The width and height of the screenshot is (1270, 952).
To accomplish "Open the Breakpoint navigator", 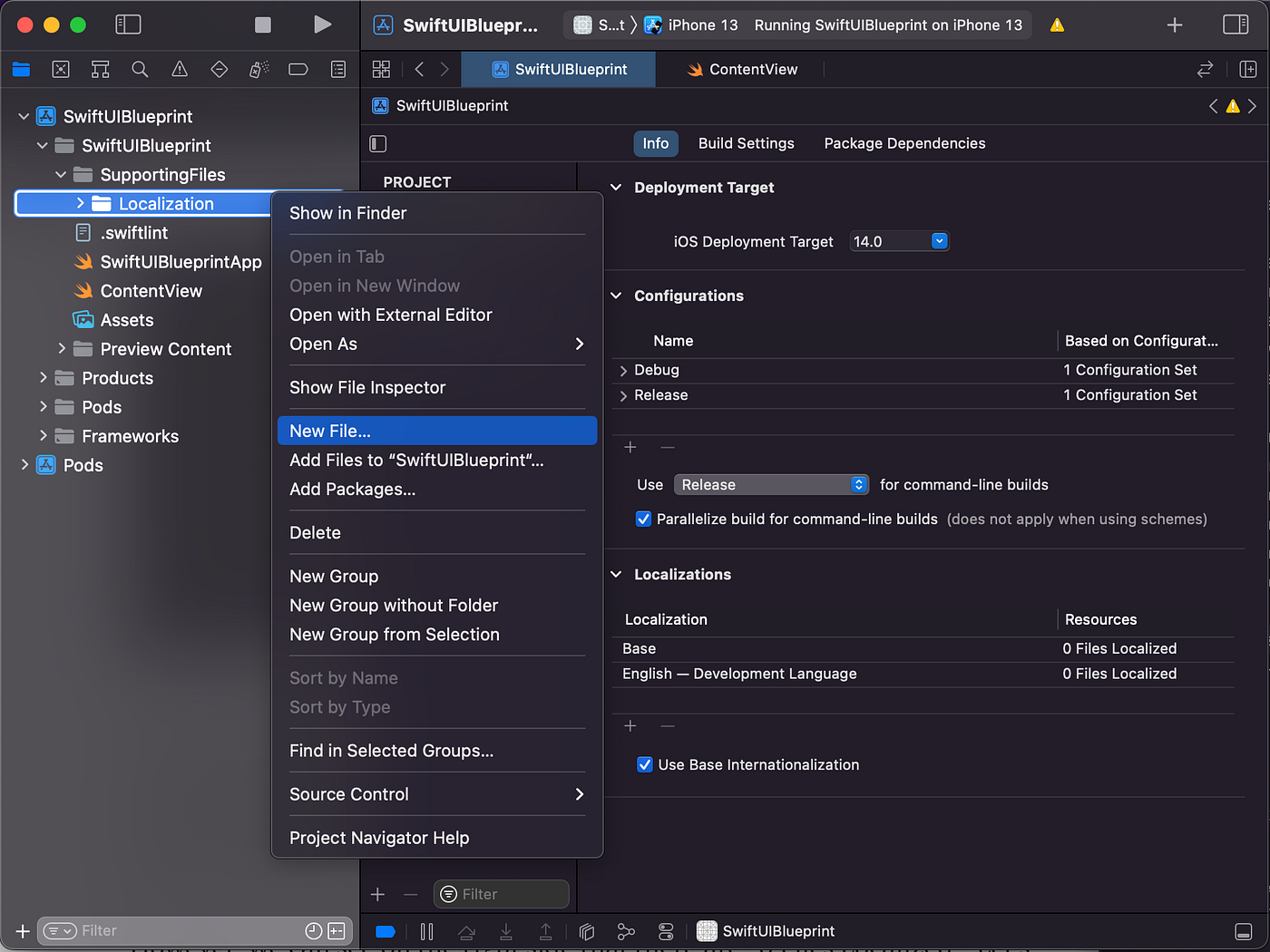I will coord(298,69).
